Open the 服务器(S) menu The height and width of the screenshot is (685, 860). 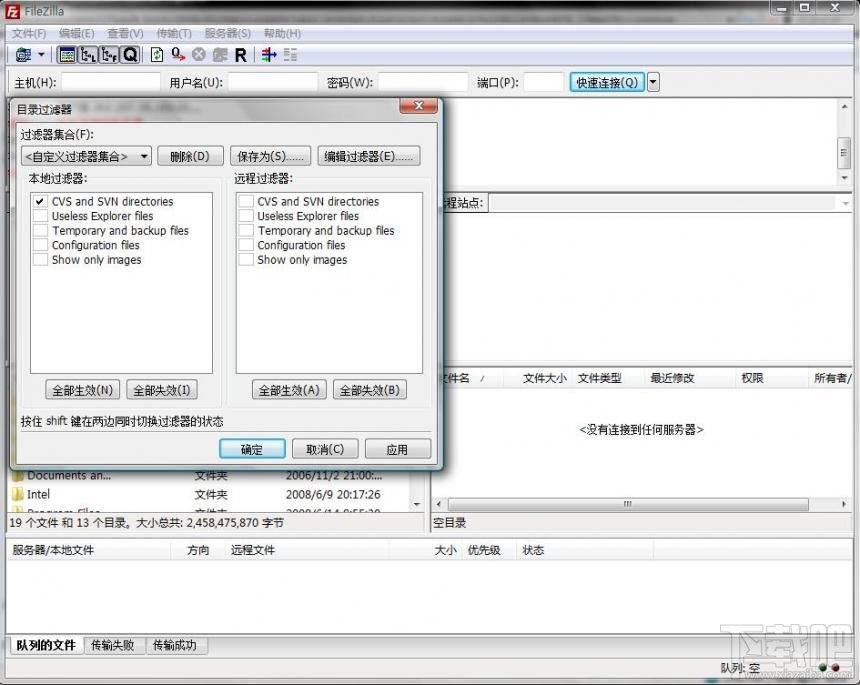[x=228, y=33]
